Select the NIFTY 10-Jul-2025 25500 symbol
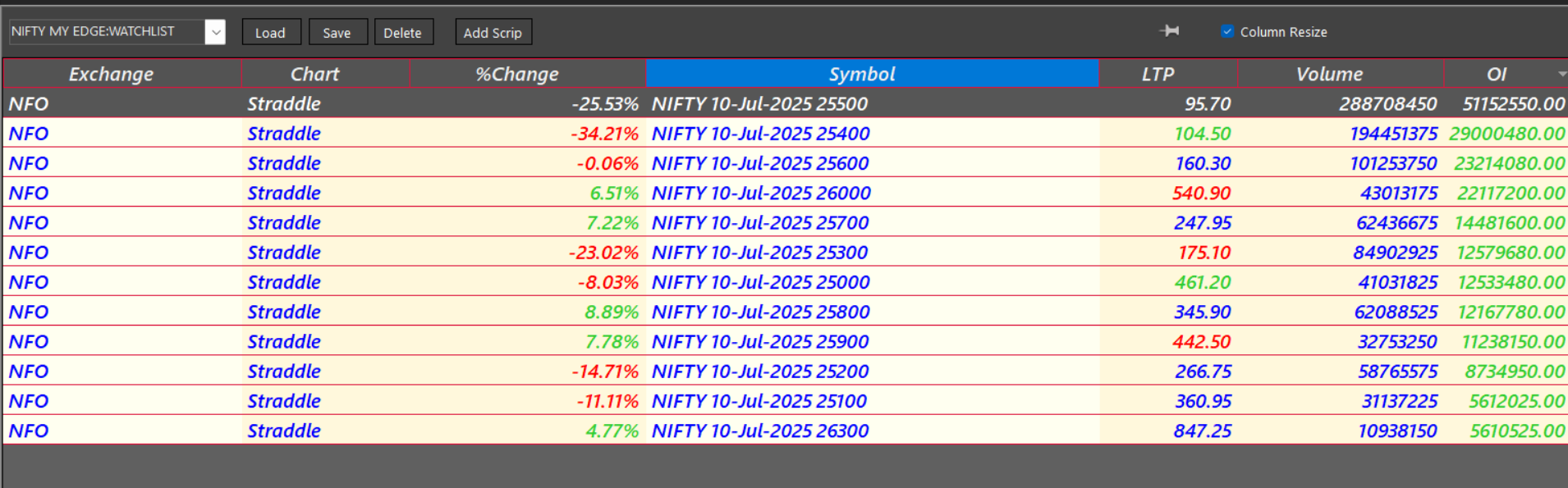The image size is (1568, 488). tap(760, 104)
